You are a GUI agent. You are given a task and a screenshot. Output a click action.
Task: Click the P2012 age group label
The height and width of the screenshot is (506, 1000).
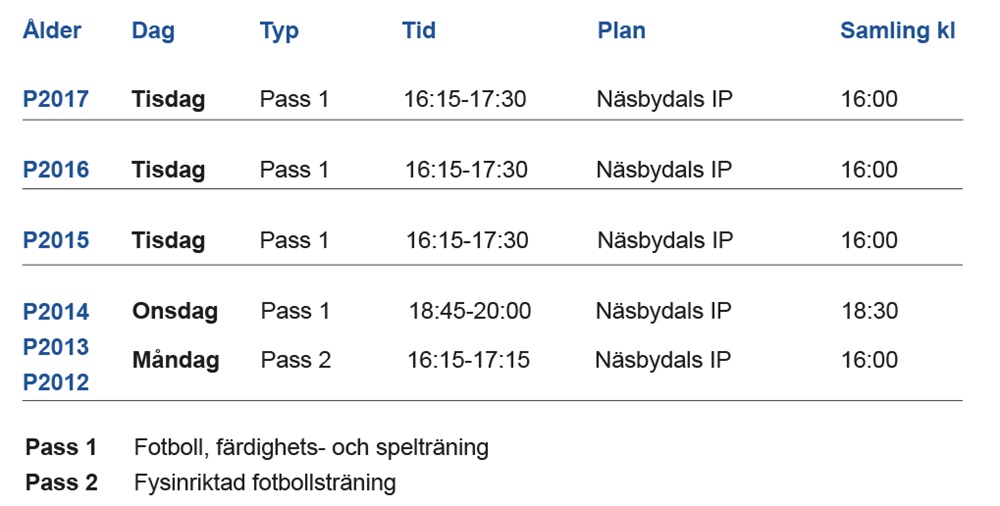tap(56, 382)
